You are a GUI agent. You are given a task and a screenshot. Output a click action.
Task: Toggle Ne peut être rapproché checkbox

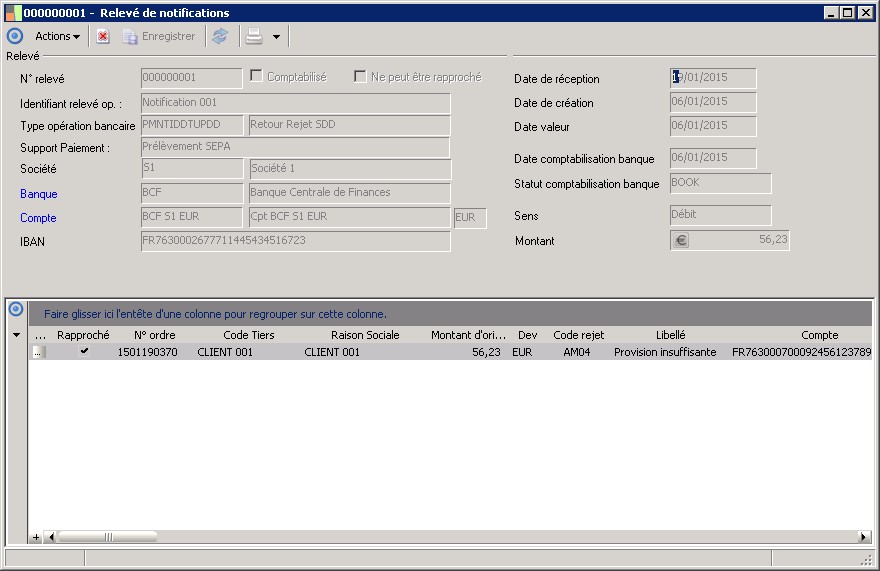[x=360, y=76]
